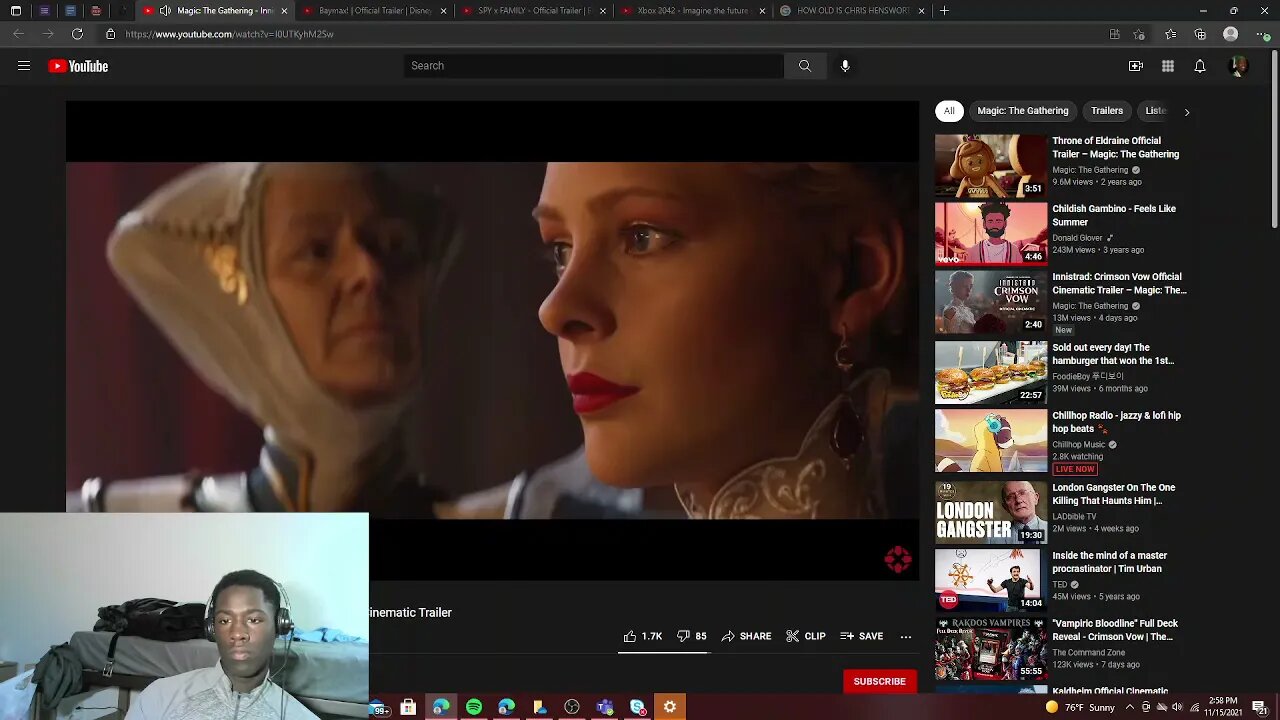This screenshot has width=1280, height=720.
Task: Like the video with thumbs up
Action: pos(630,636)
